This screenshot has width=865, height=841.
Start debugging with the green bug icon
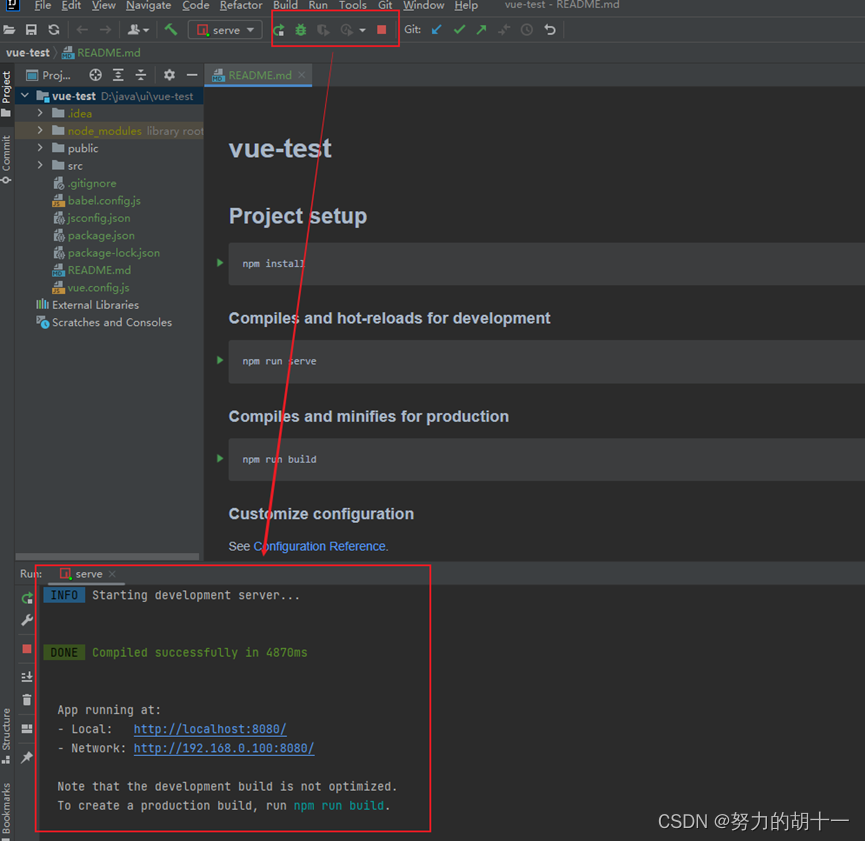(x=301, y=30)
